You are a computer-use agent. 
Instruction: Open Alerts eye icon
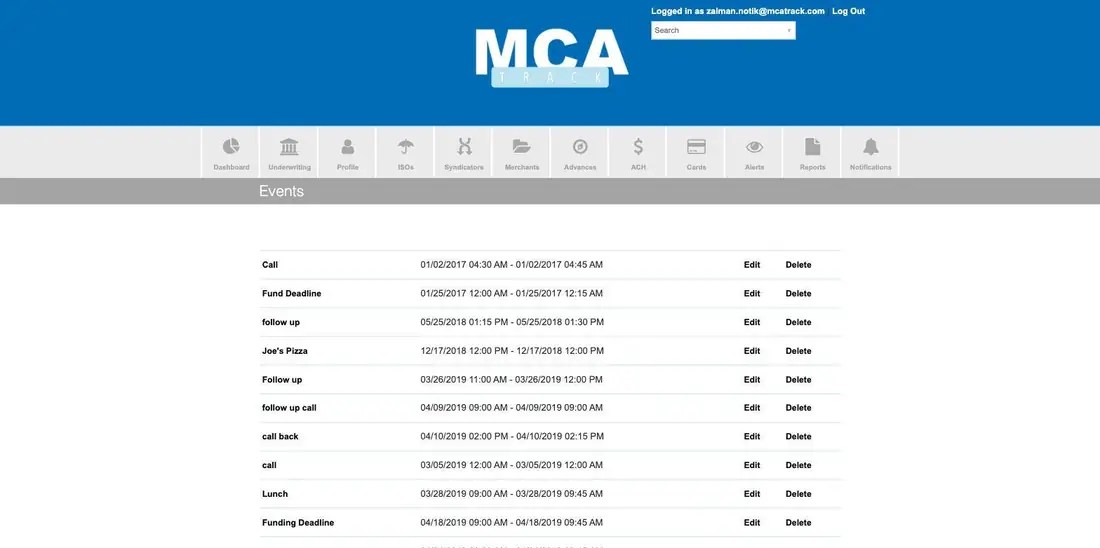(x=754, y=147)
